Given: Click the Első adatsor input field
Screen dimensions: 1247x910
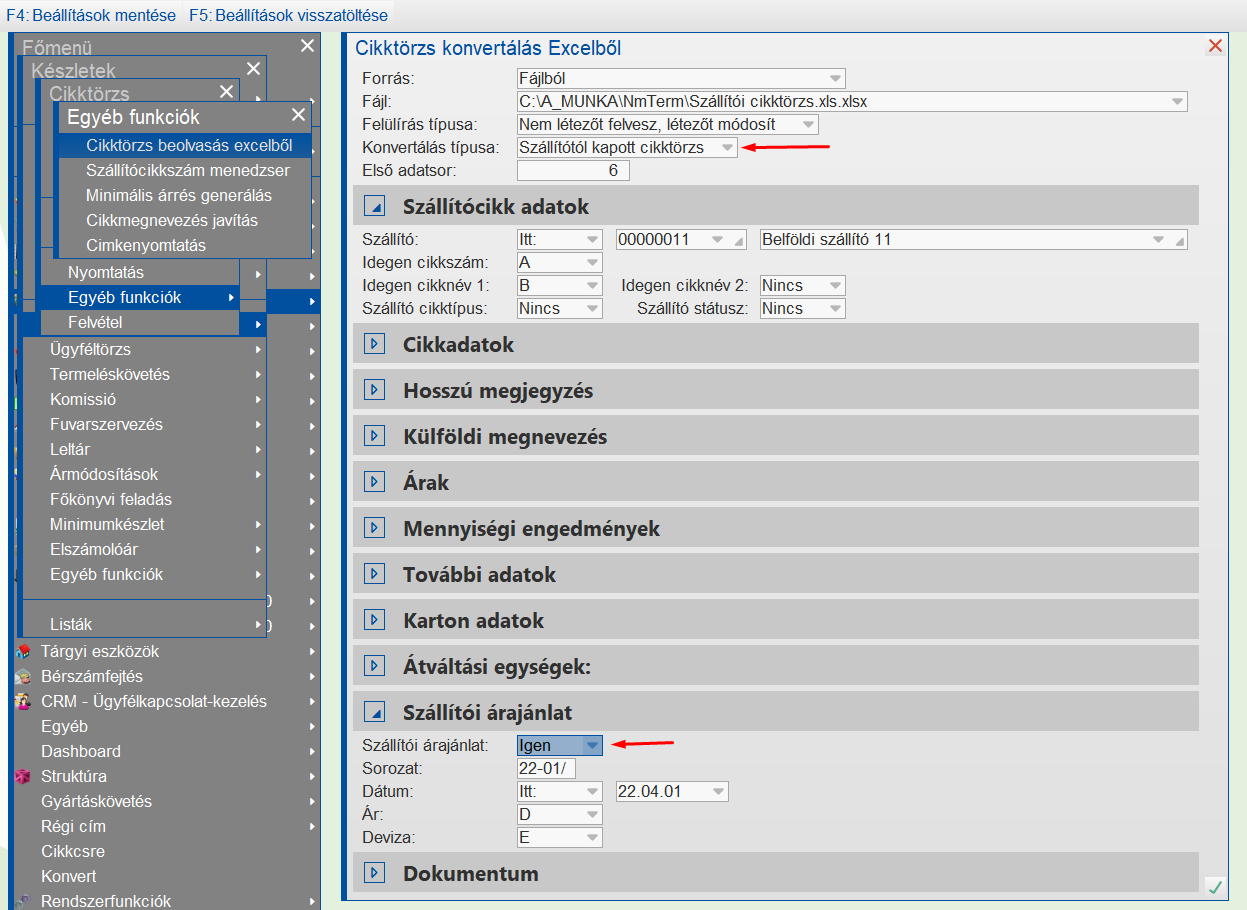Looking at the screenshot, I should (x=573, y=171).
